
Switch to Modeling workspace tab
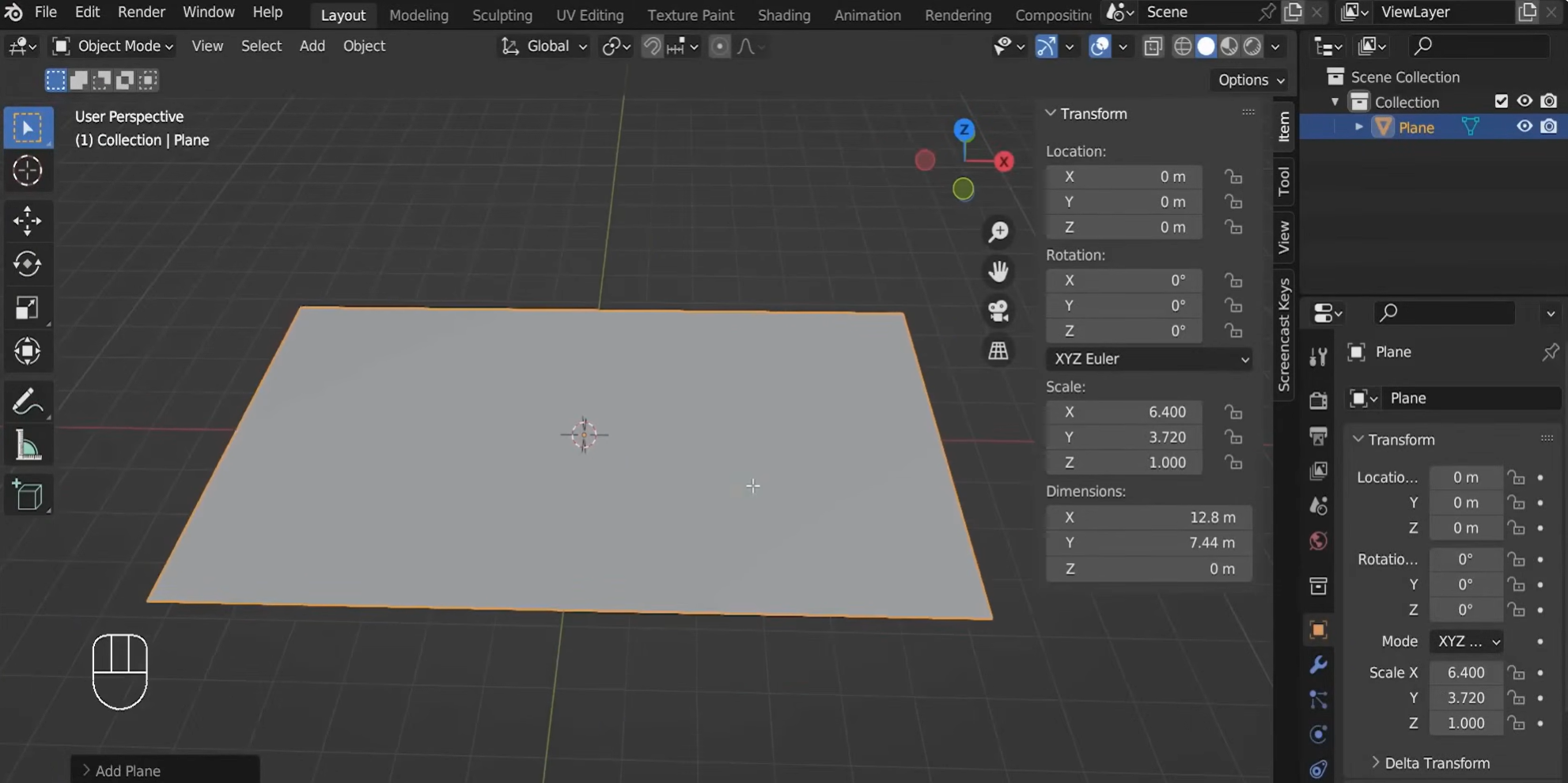(419, 14)
